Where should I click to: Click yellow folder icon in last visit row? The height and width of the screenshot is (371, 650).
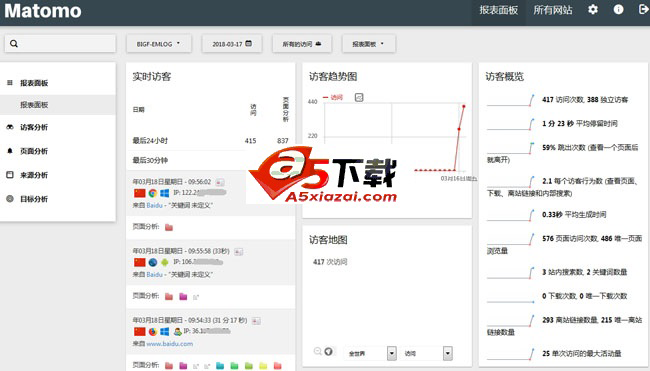coord(263,366)
